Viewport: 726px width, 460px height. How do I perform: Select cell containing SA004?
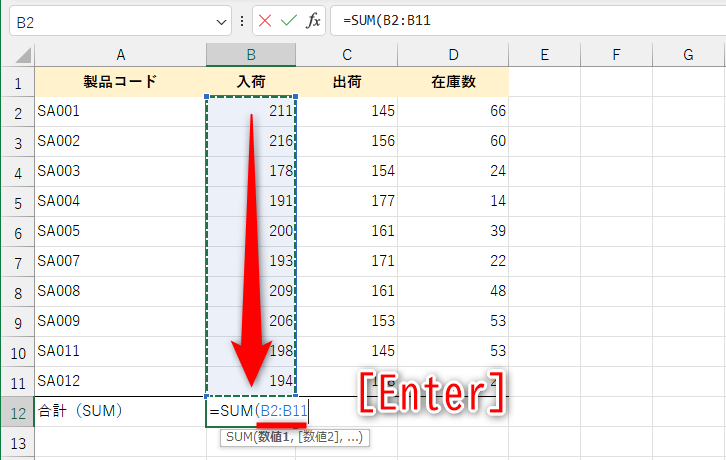click(120, 201)
